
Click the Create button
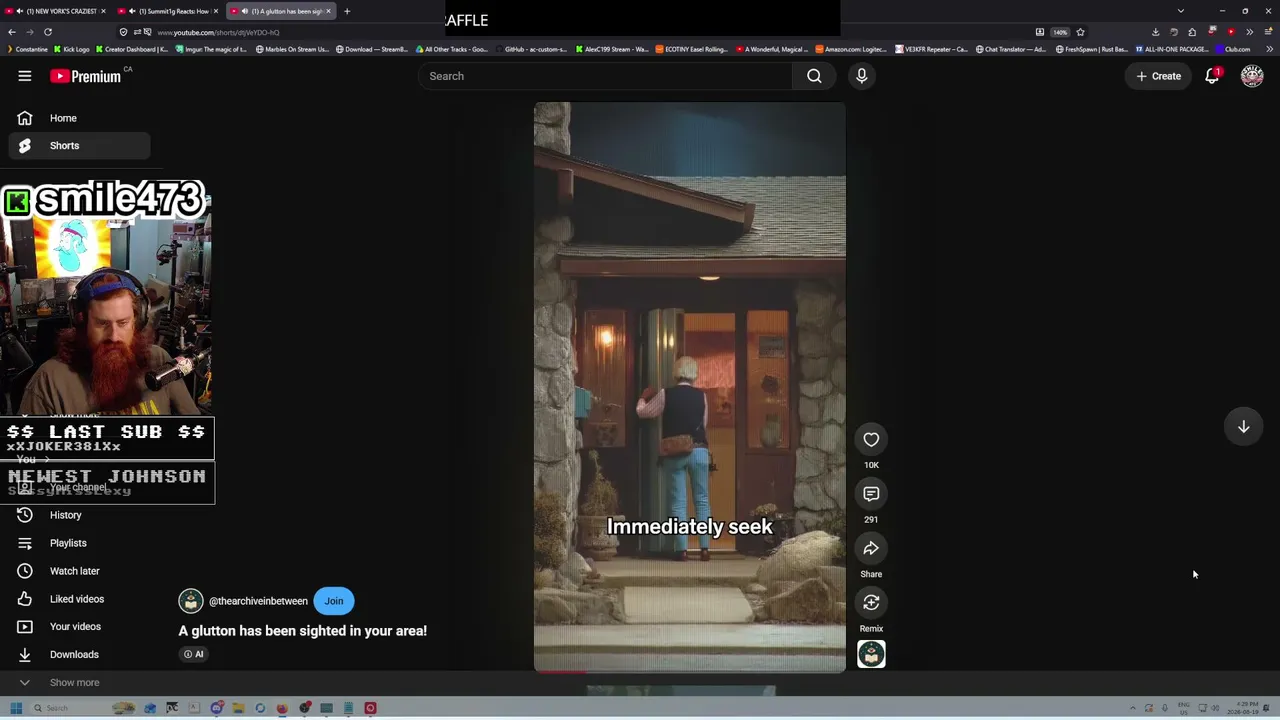1159,76
